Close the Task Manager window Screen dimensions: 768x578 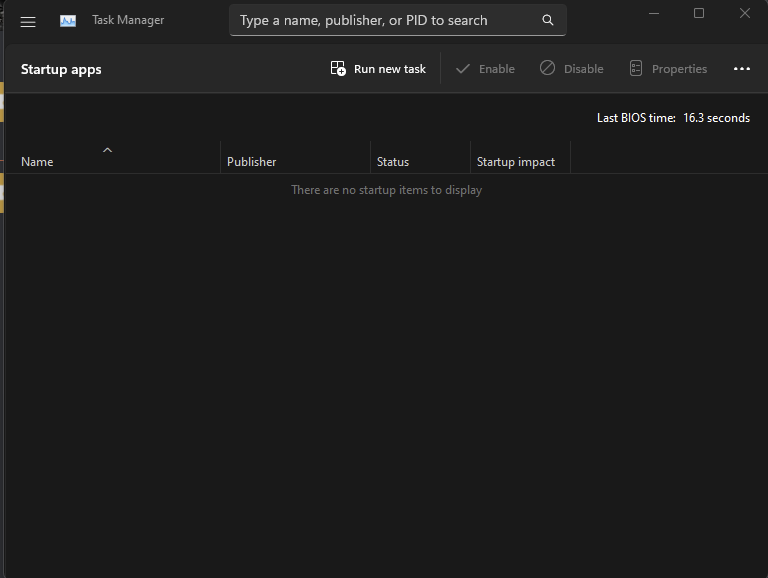[744, 13]
